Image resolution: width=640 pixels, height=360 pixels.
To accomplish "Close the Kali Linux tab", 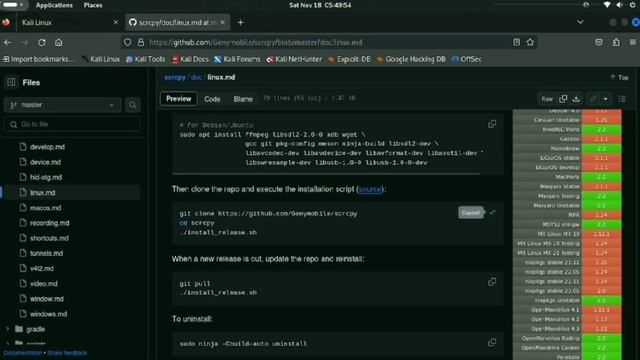I will [x=116, y=22].
